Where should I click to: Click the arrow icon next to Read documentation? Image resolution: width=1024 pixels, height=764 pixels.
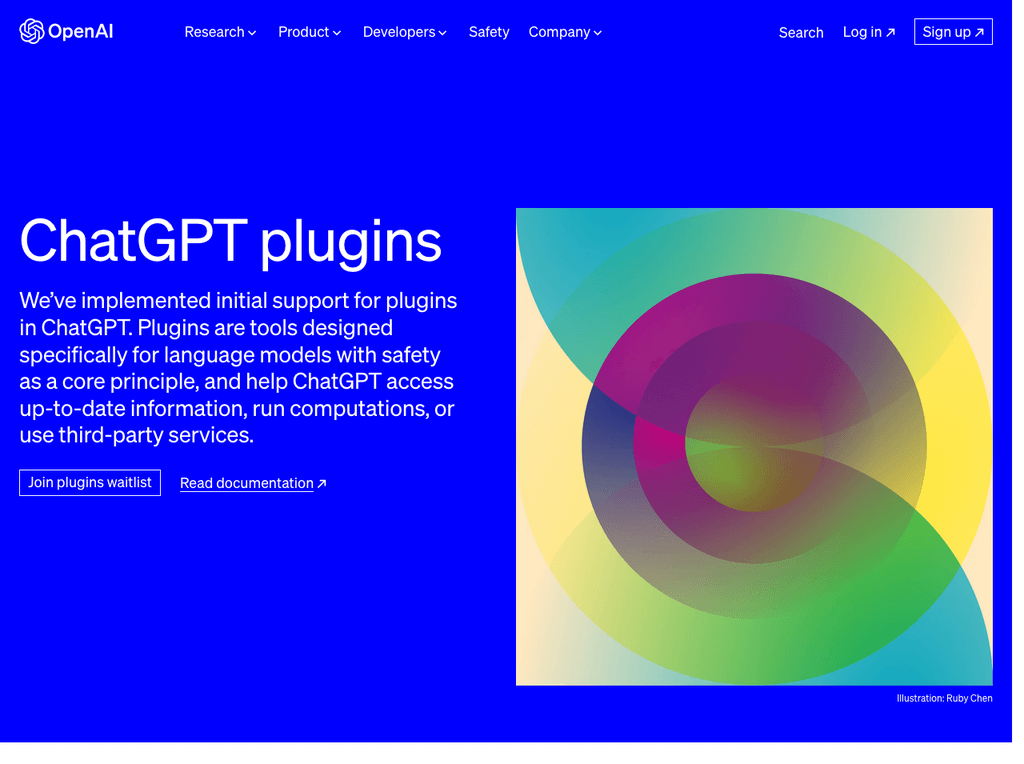(x=320, y=482)
